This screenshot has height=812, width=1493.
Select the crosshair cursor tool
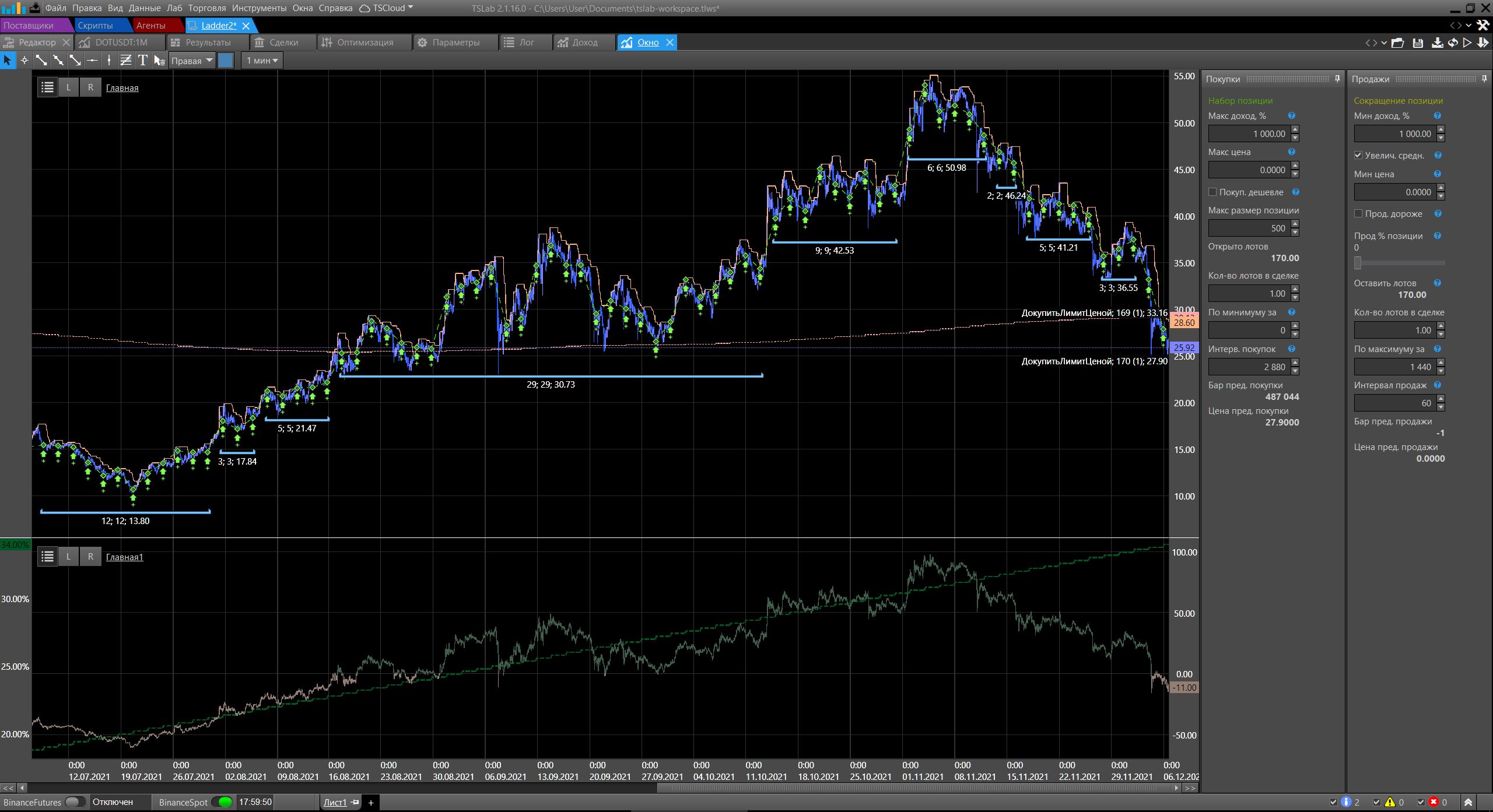(24, 60)
